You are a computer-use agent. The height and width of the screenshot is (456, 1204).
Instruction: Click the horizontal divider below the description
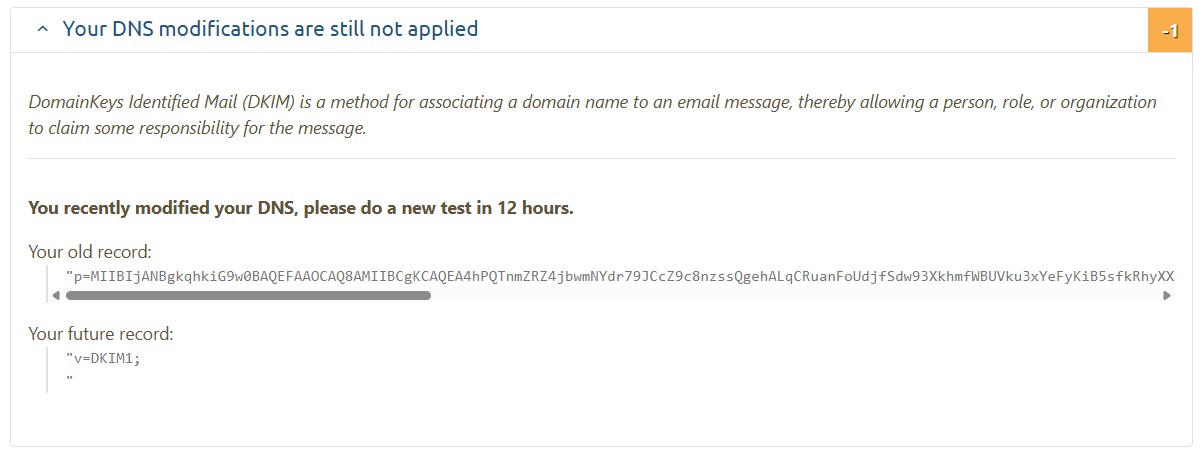pos(601,158)
